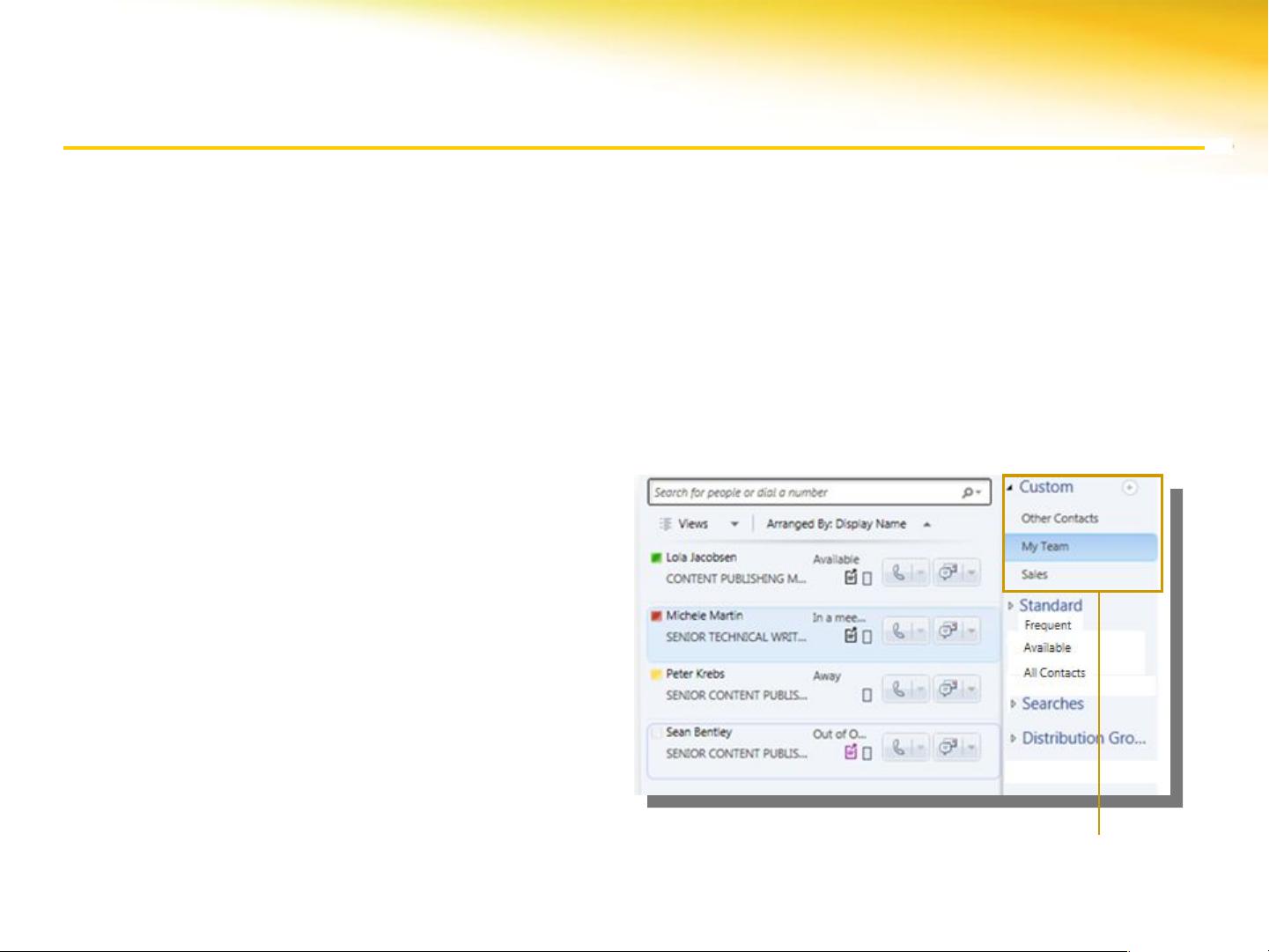
Task: Open call options dropdown for Michele Martin
Action: point(920,631)
